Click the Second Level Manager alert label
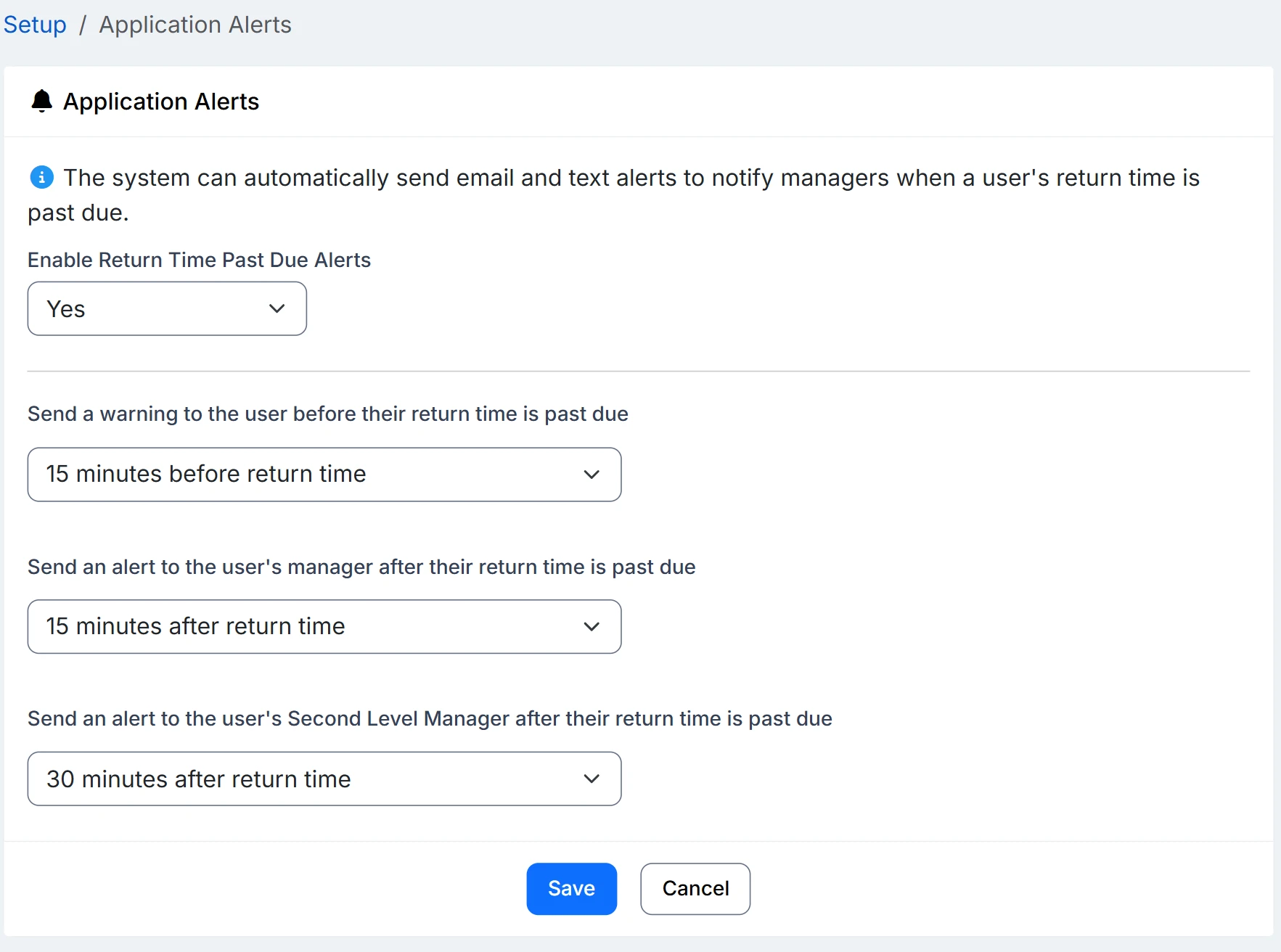 [430, 718]
